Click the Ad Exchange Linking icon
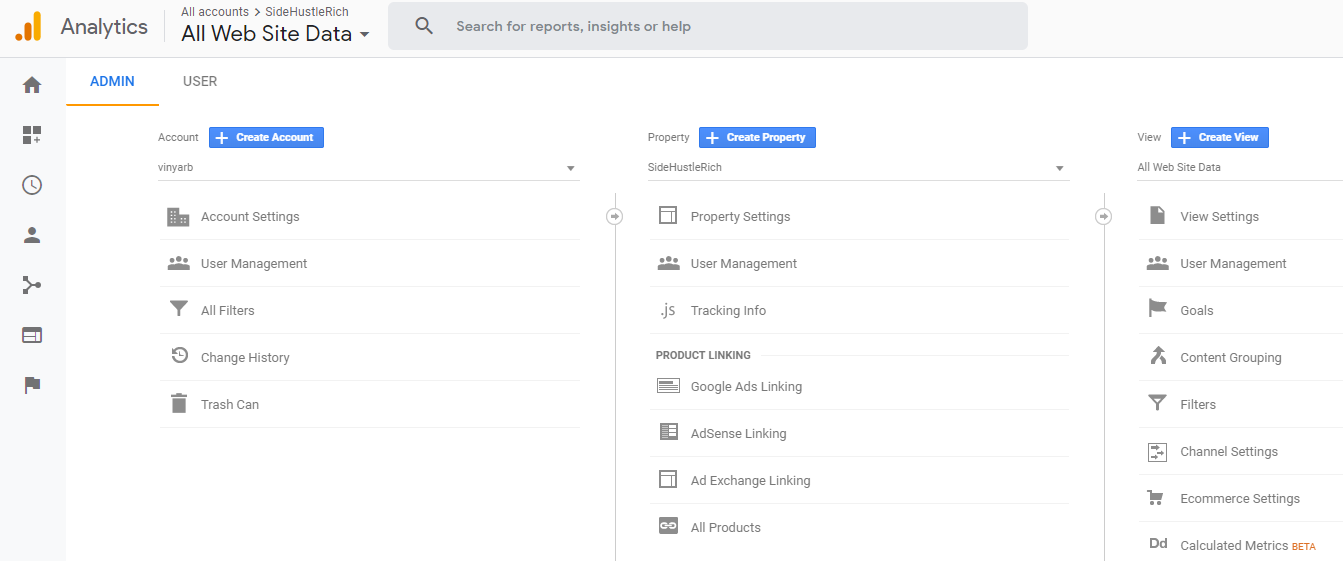This screenshot has height=561, width=1343. 668,479
